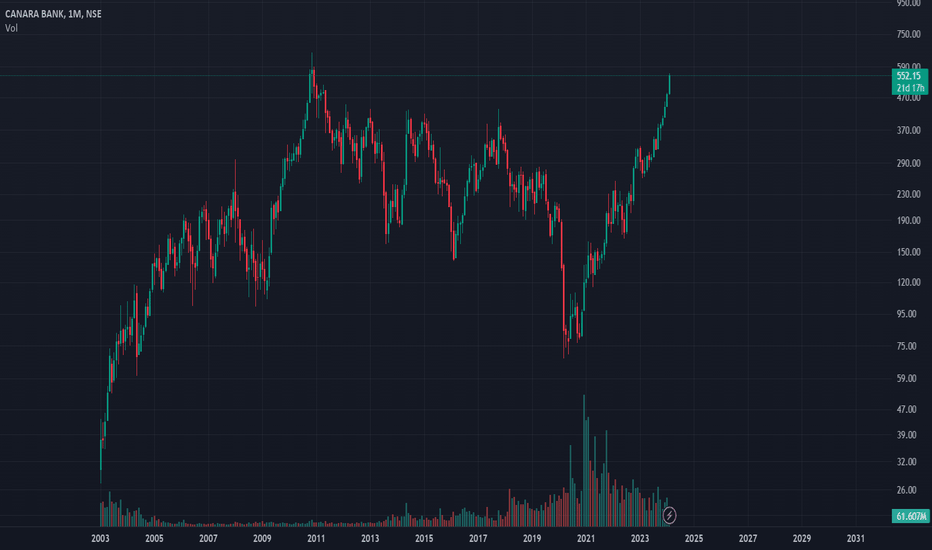This screenshot has width=932, height=550.
Task: Click the 2031 label on the time axis
Action: [x=855, y=538]
